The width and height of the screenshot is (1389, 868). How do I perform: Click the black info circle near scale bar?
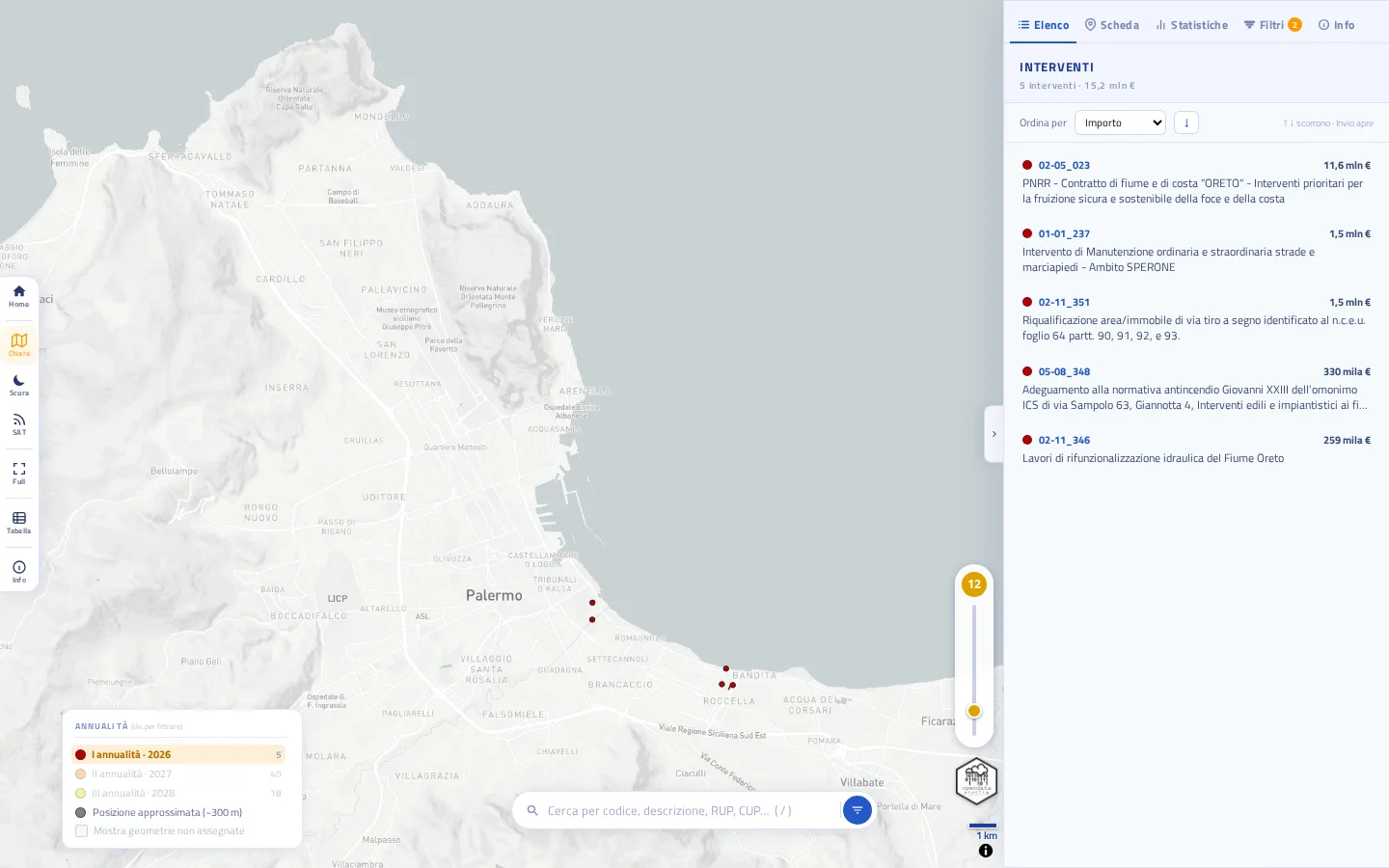(x=985, y=851)
